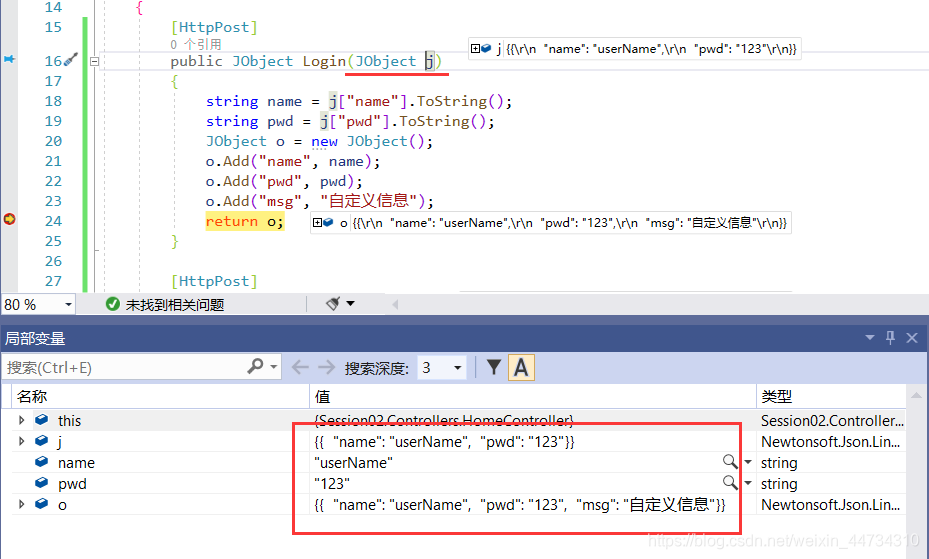Click the bookmark arrow beside line 16
This screenshot has height=559, width=929.
pyautogui.click(x=9, y=59)
